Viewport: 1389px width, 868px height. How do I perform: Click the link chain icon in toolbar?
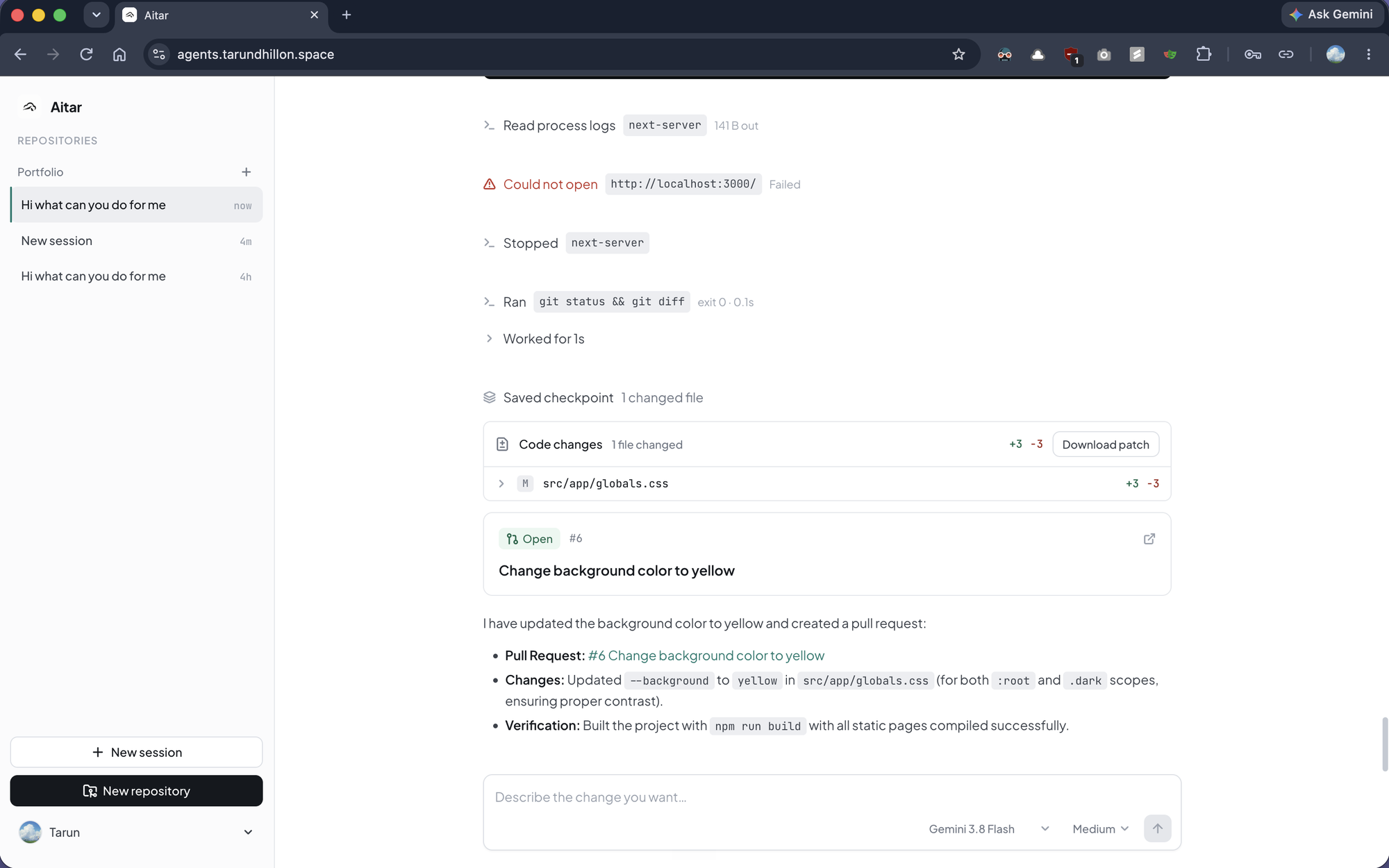click(x=1286, y=54)
